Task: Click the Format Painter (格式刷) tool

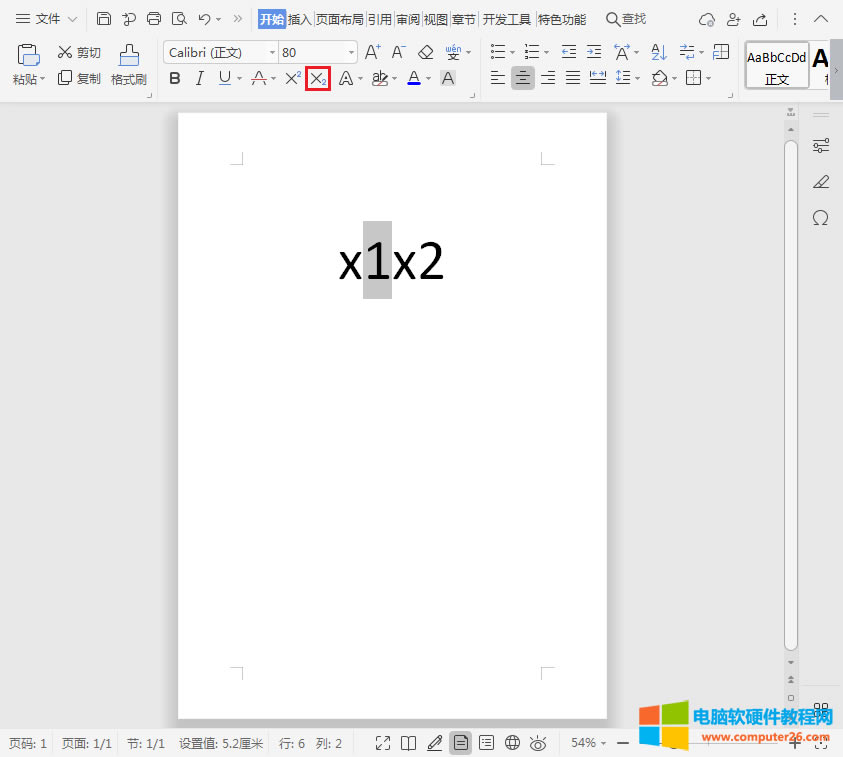Action: [128, 64]
